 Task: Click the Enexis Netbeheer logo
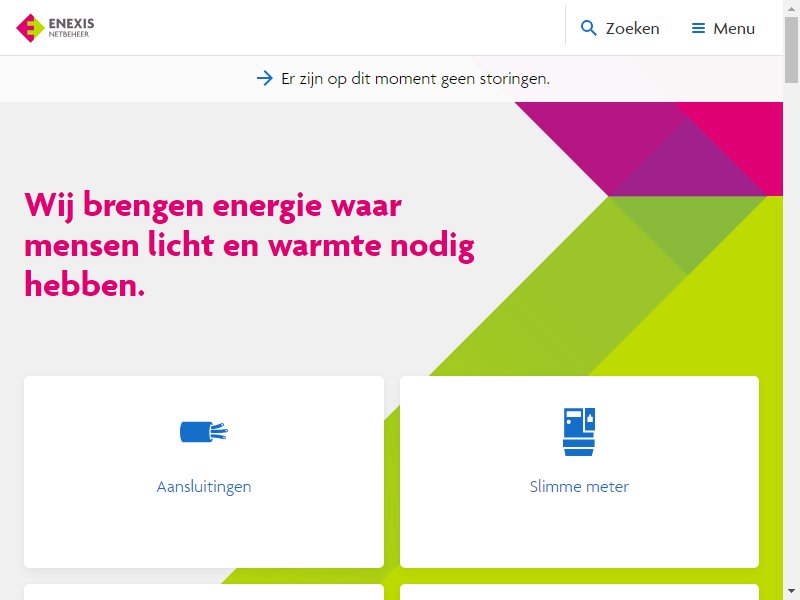coord(55,28)
